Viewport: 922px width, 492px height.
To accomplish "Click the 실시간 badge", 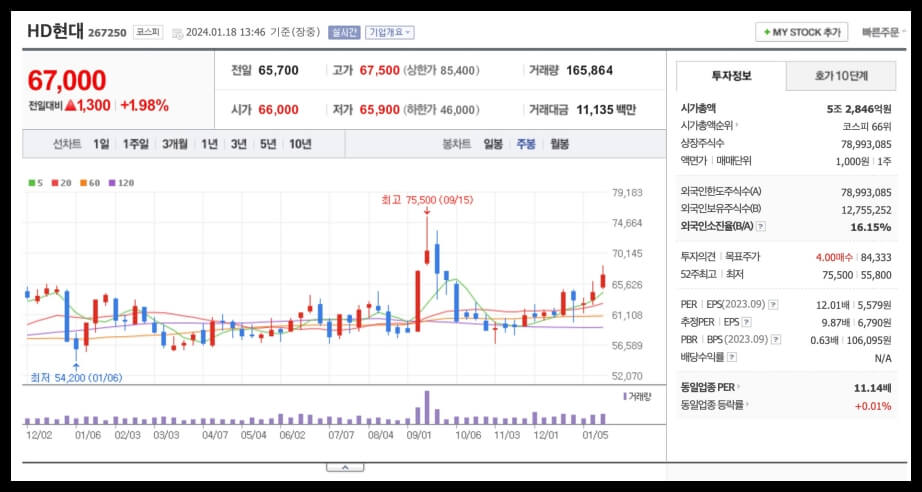I will [x=343, y=32].
